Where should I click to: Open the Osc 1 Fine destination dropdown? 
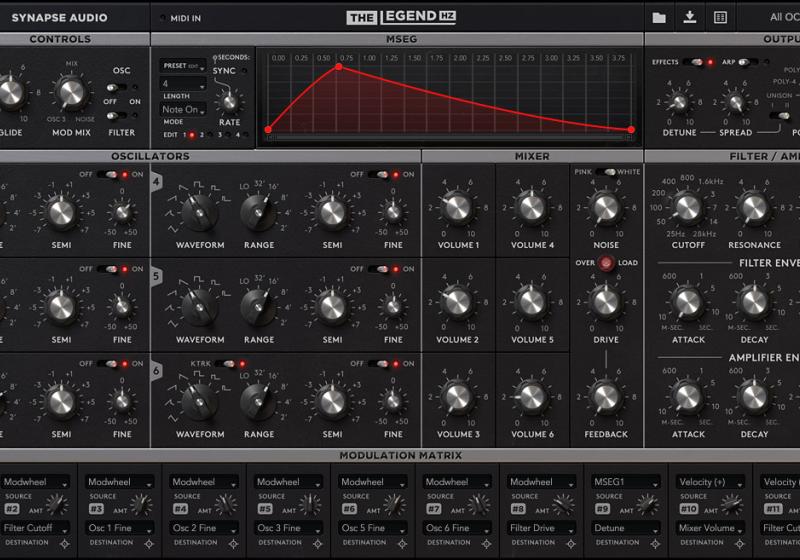(120, 528)
